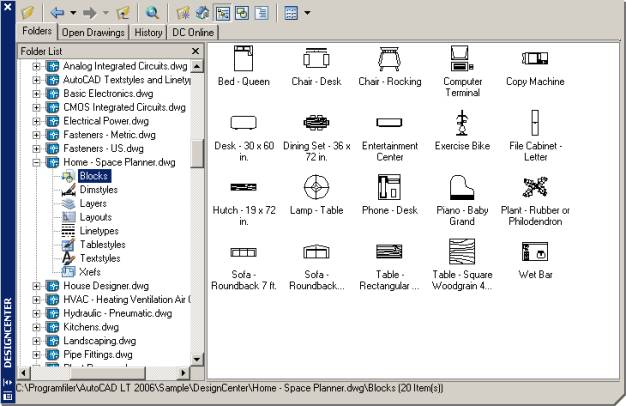This screenshot has height=406, width=626.
Task: Select the Bed - Queen block
Action: pyautogui.click(x=244, y=66)
